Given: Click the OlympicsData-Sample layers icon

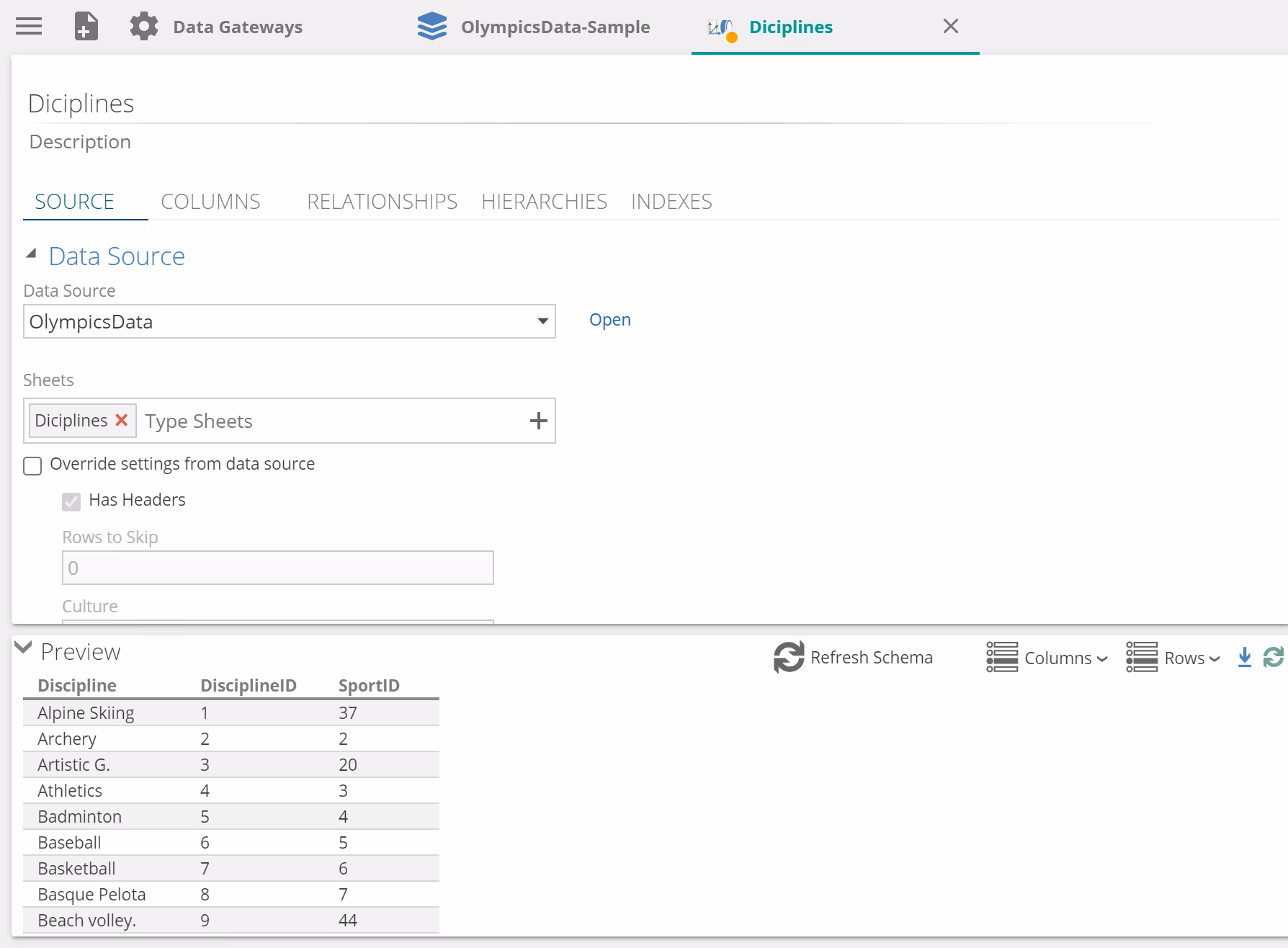Looking at the screenshot, I should click(431, 27).
